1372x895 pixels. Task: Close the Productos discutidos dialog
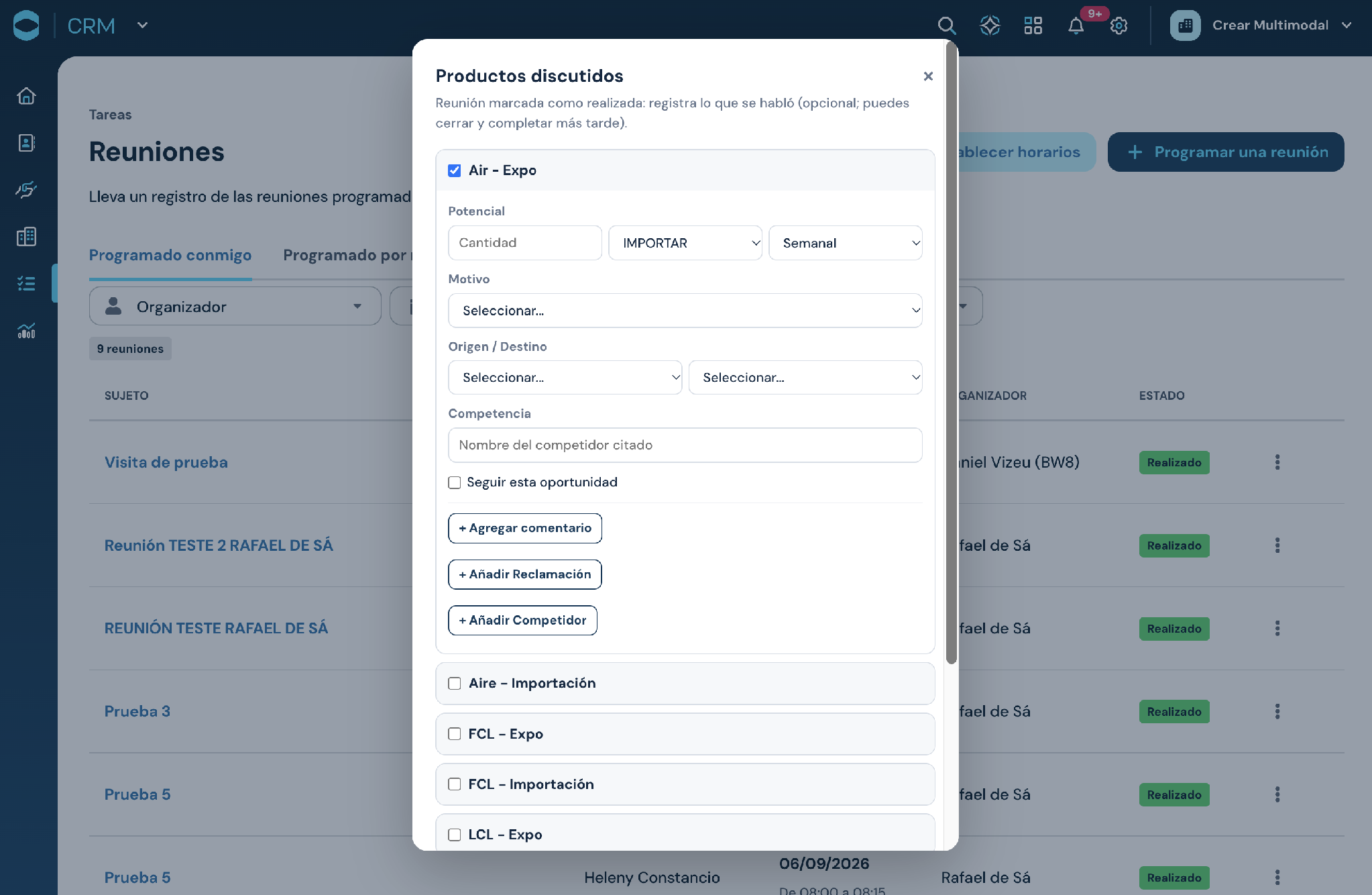[928, 76]
